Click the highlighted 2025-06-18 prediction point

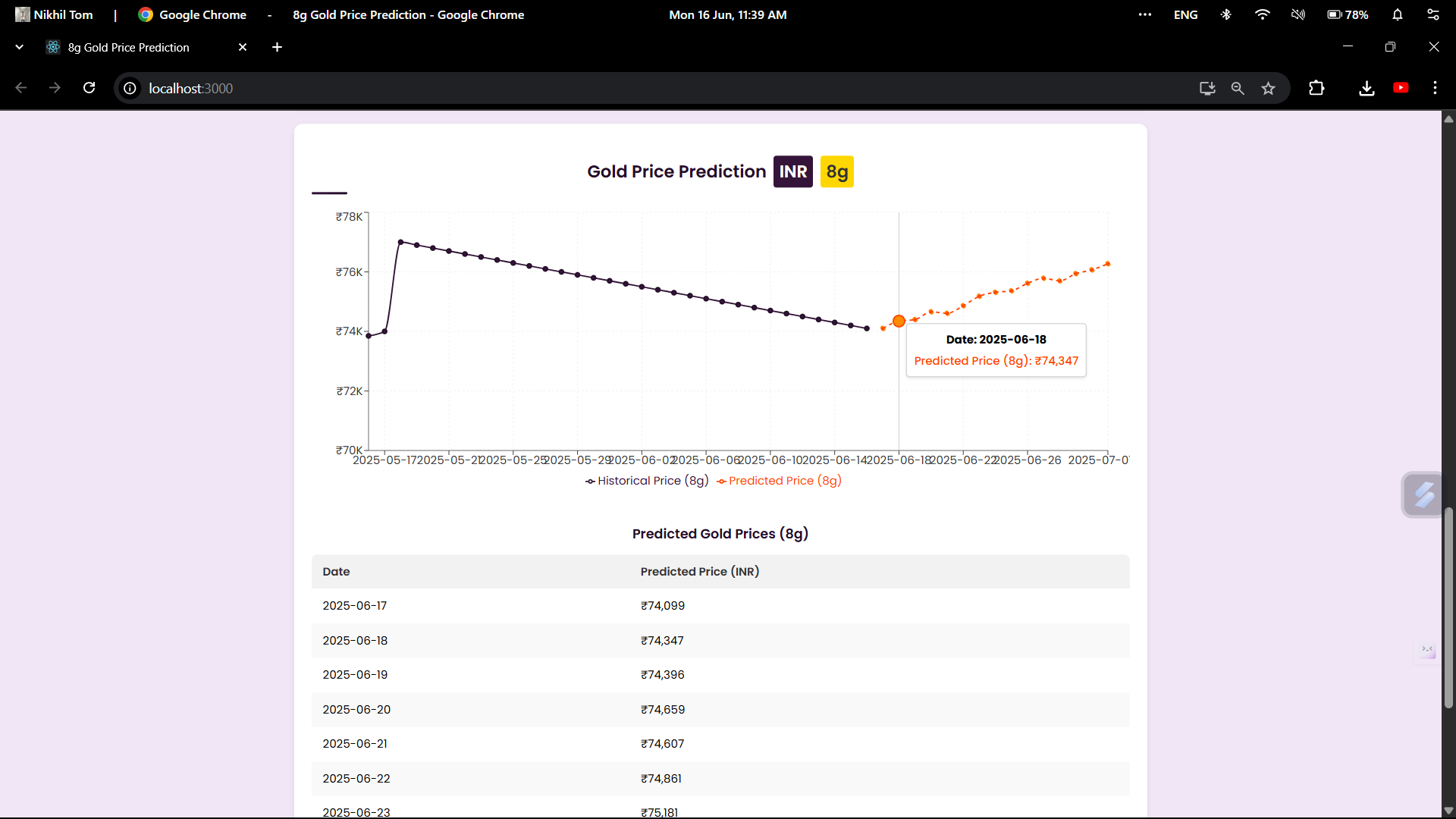pyautogui.click(x=899, y=322)
